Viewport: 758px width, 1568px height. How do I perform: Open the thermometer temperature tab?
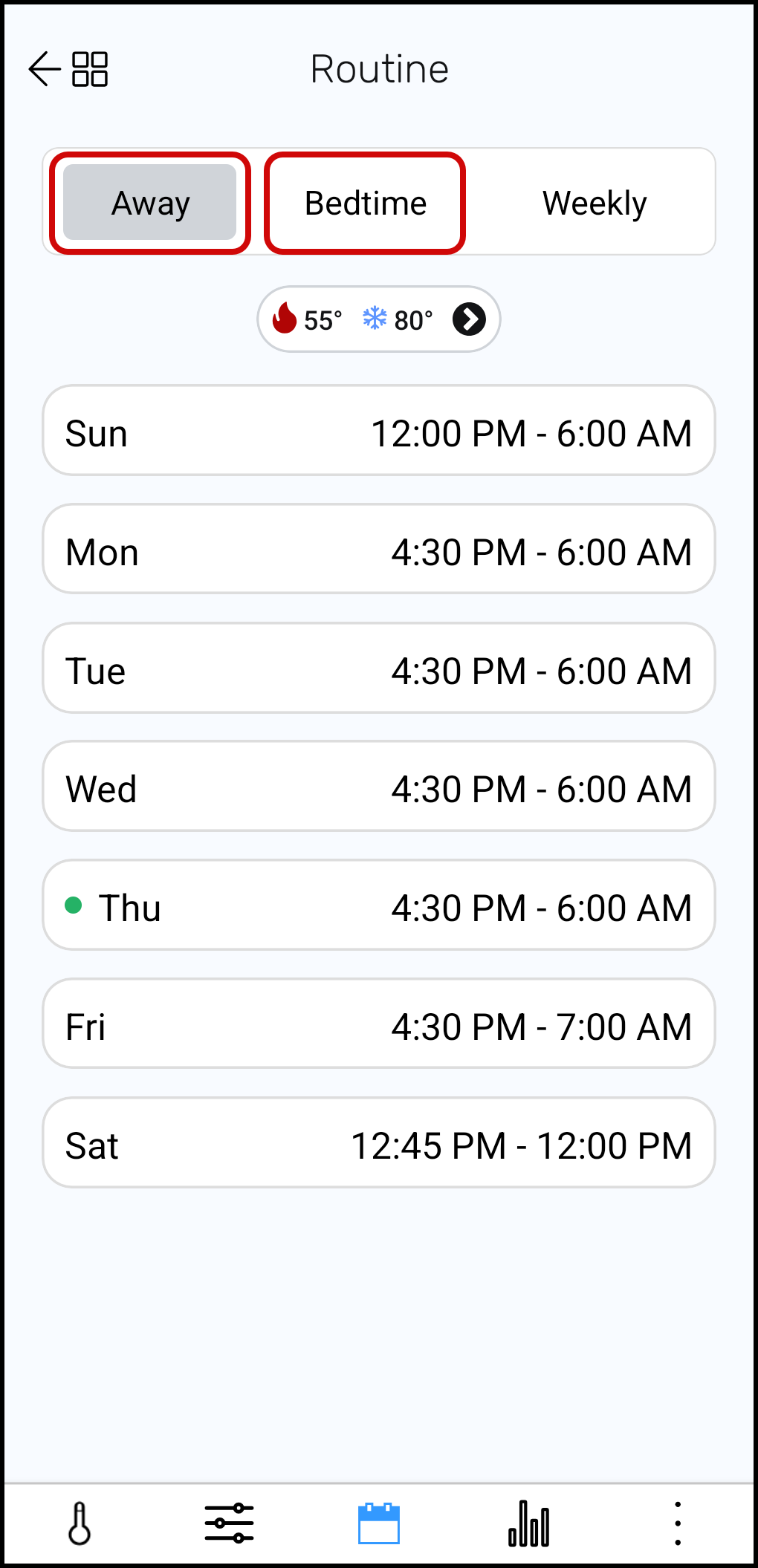pos(80,1523)
